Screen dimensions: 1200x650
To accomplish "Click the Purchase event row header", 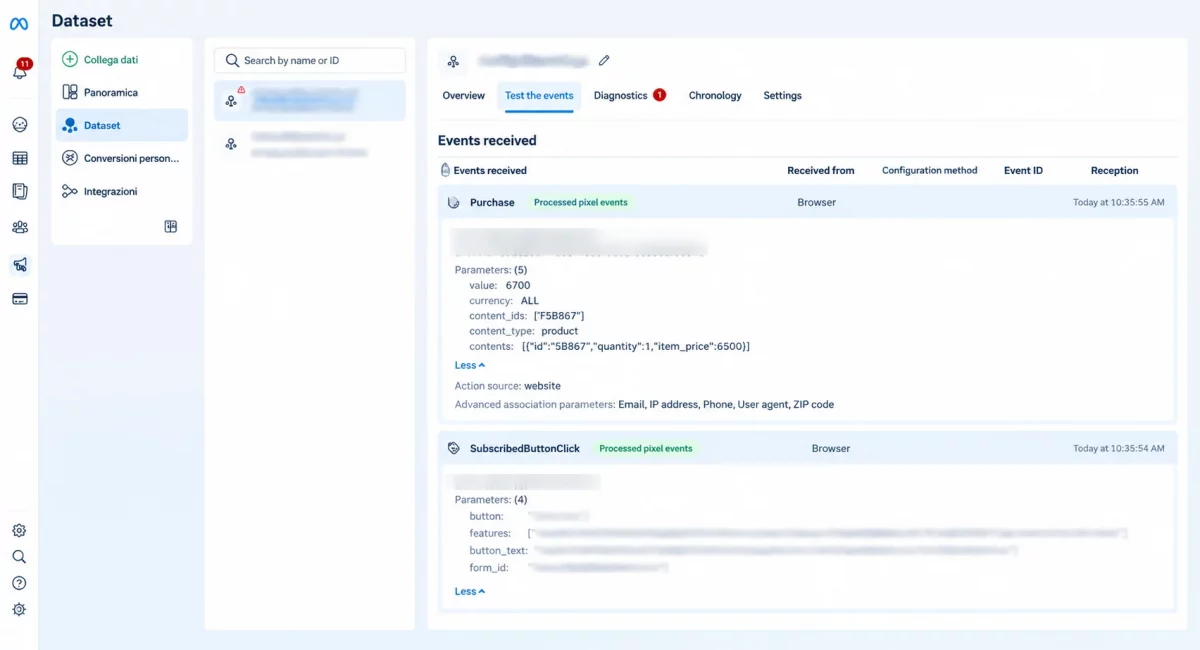I will point(807,202).
